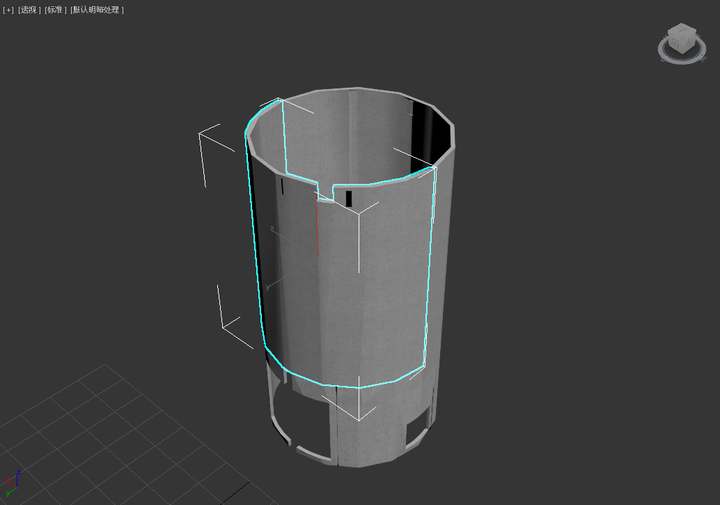Open the 标准 viewport standard menu

[56, 10]
